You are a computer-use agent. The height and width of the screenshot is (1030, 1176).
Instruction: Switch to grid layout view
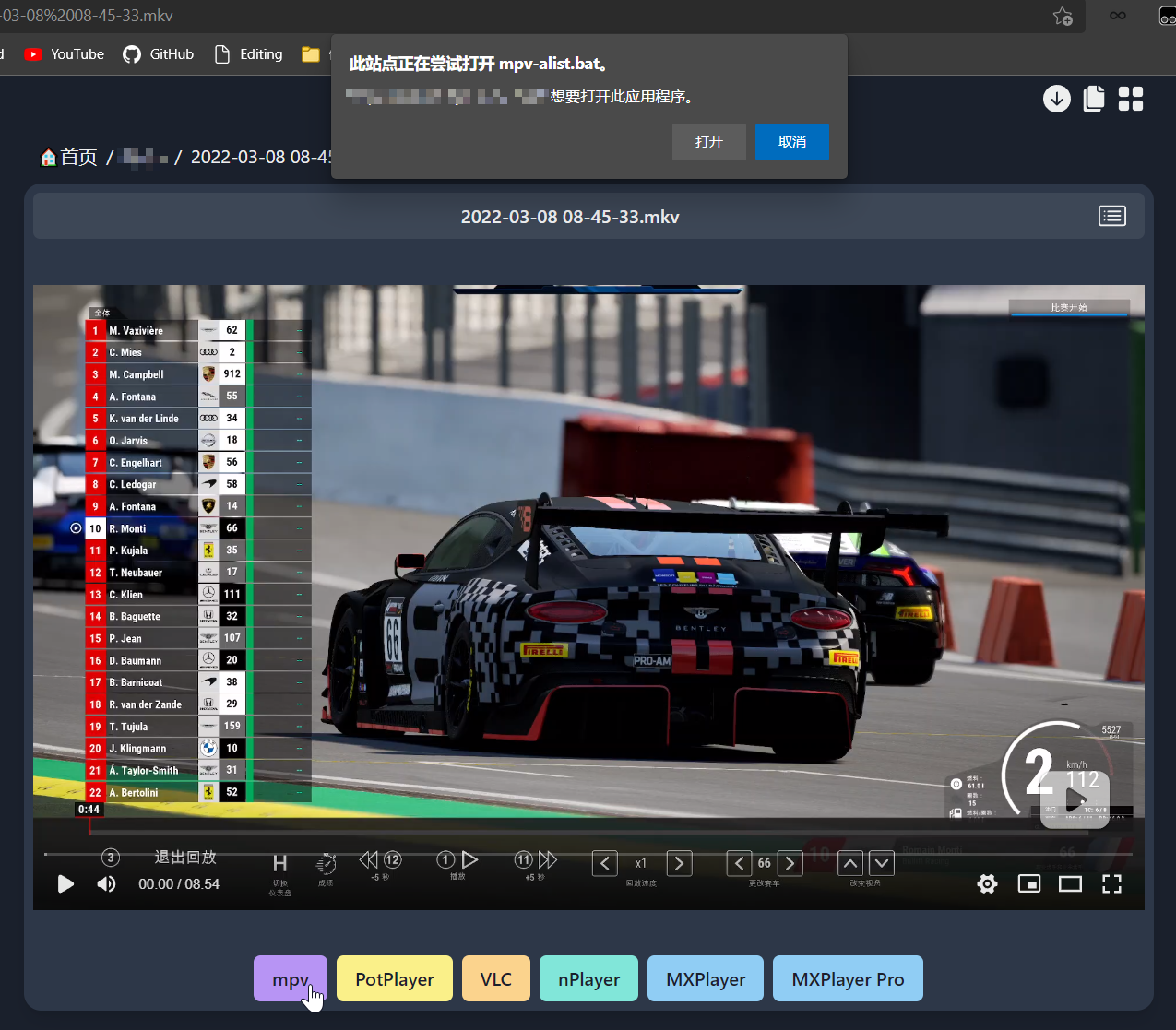[1131, 99]
